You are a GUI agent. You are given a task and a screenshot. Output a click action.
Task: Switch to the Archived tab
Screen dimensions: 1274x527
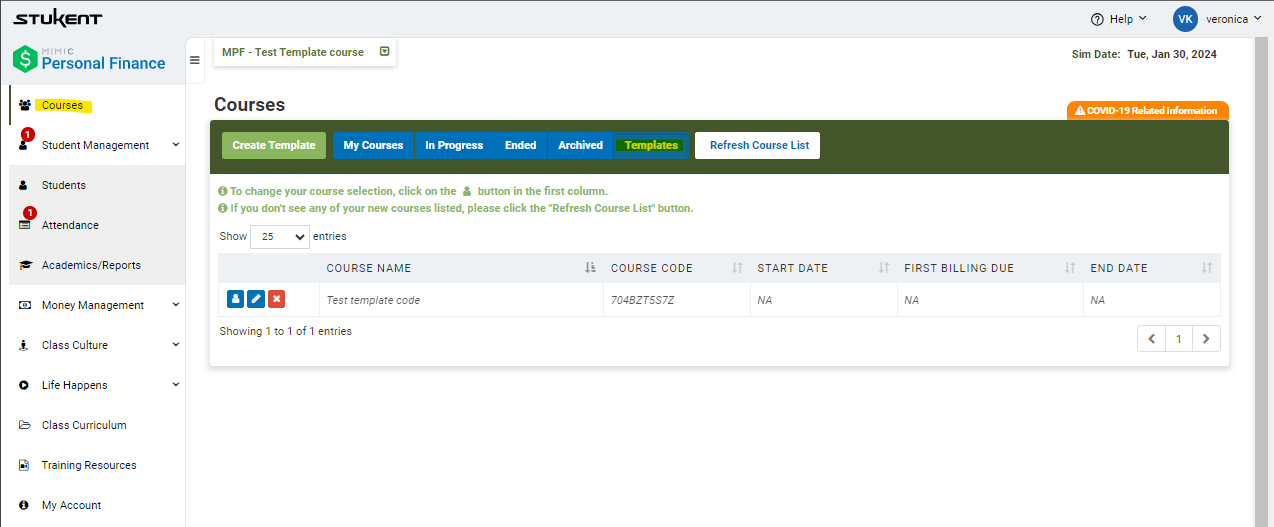[580, 145]
